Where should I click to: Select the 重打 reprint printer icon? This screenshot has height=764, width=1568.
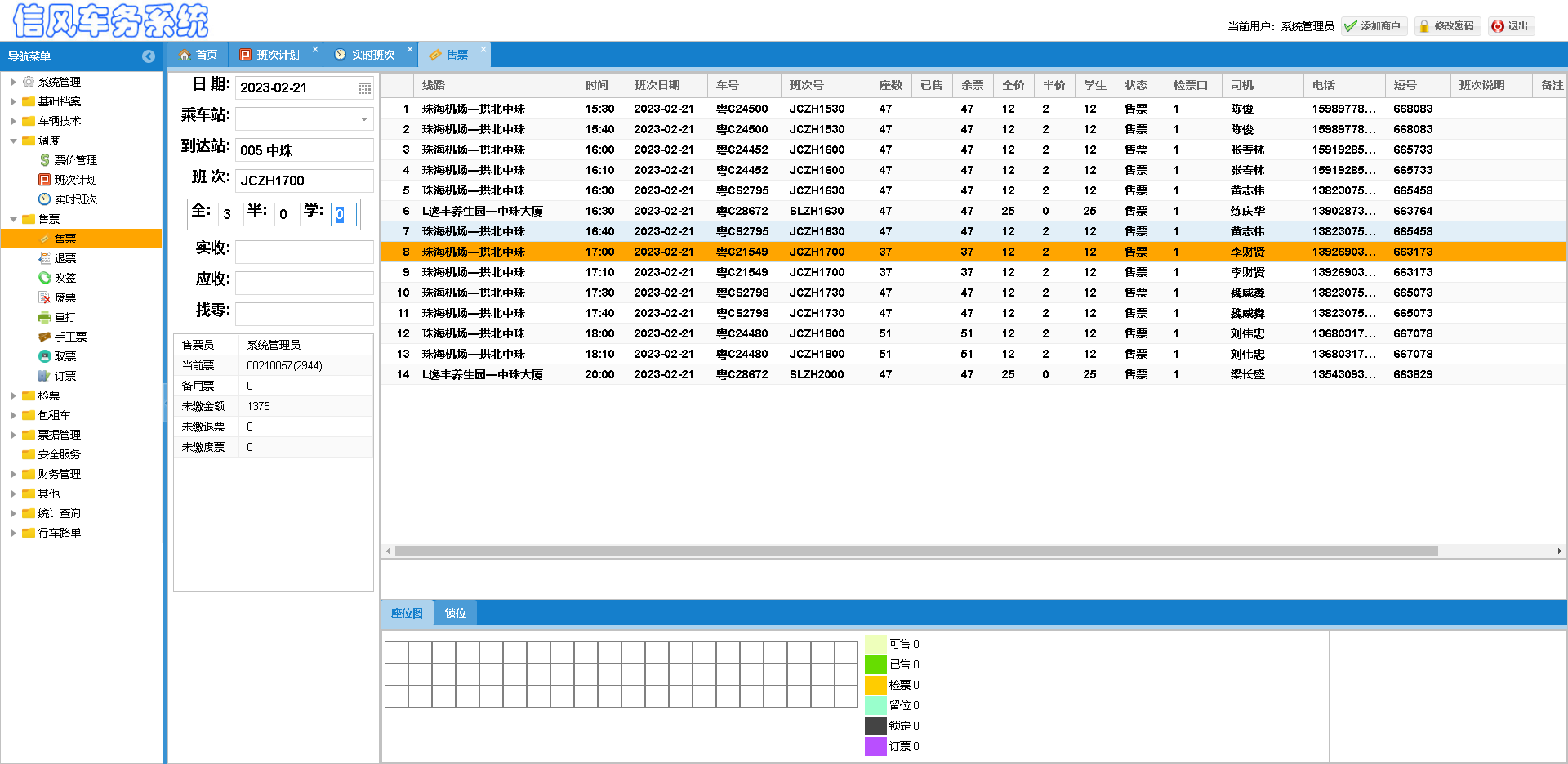45,317
